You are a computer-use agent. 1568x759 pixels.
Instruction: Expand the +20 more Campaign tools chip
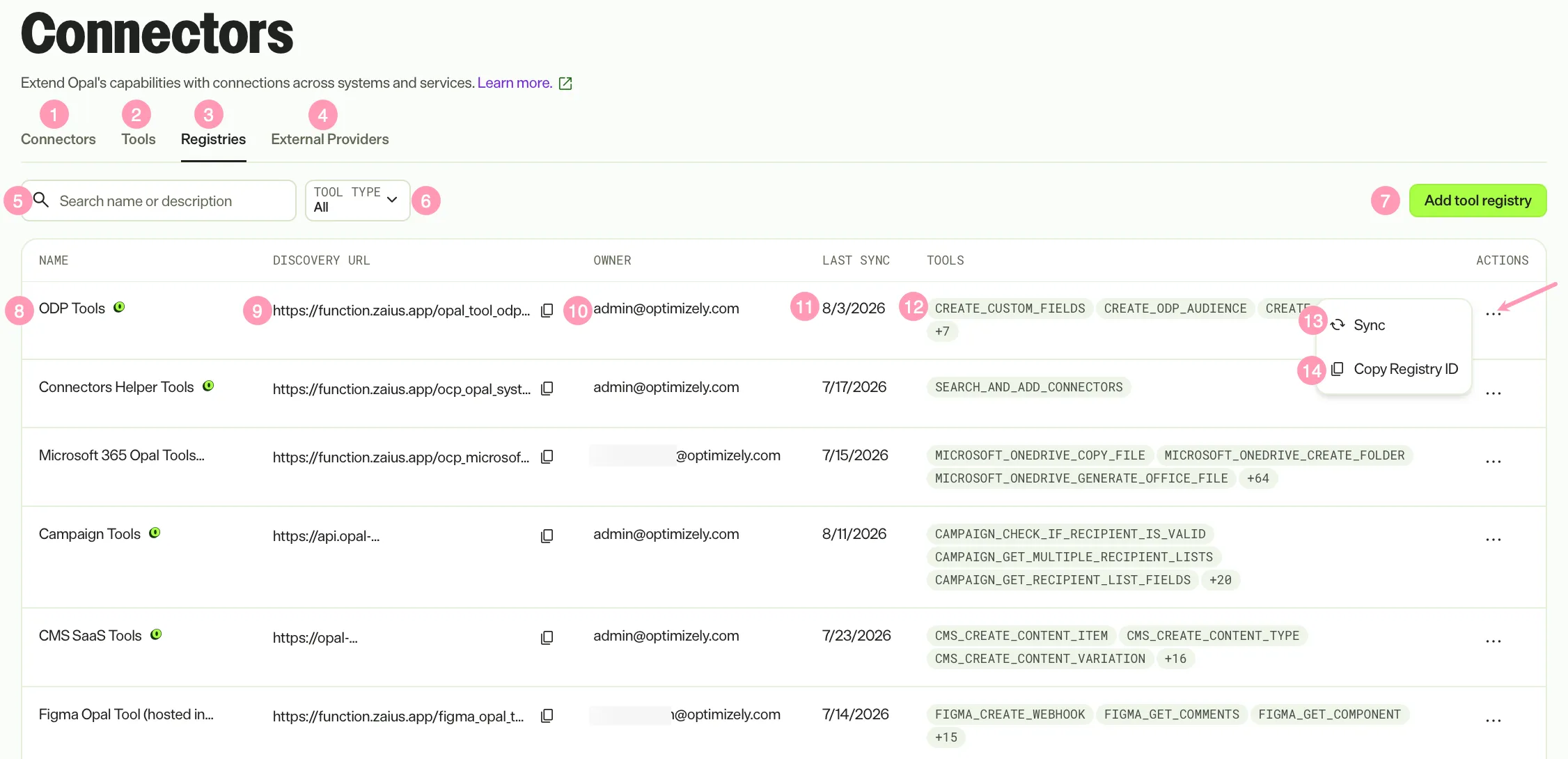click(x=1220, y=580)
